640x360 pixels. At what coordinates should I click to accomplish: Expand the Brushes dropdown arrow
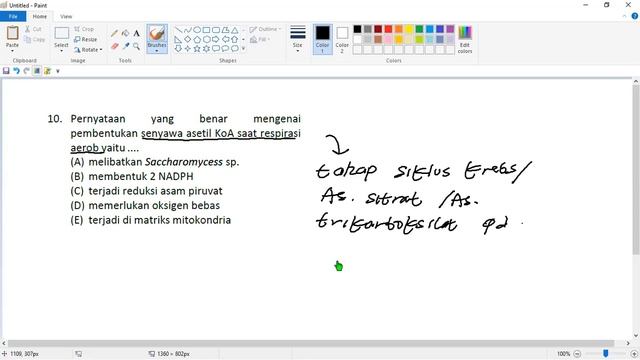[x=157, y=51]
